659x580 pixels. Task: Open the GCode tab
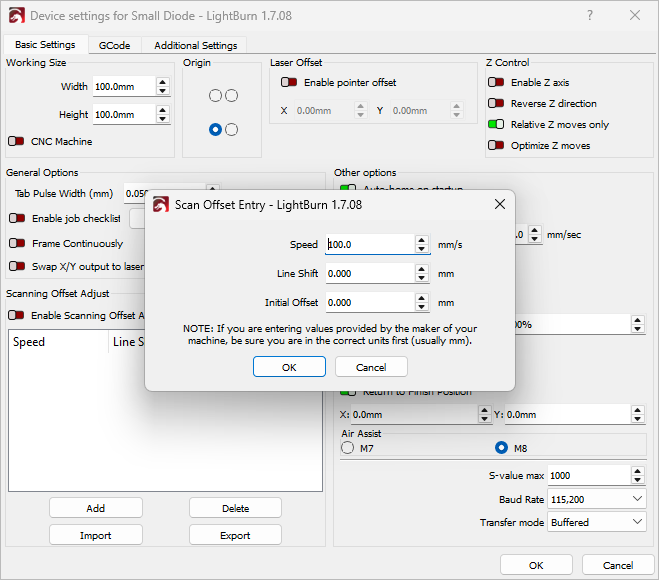pyautogui.click(x=114, y=45)
